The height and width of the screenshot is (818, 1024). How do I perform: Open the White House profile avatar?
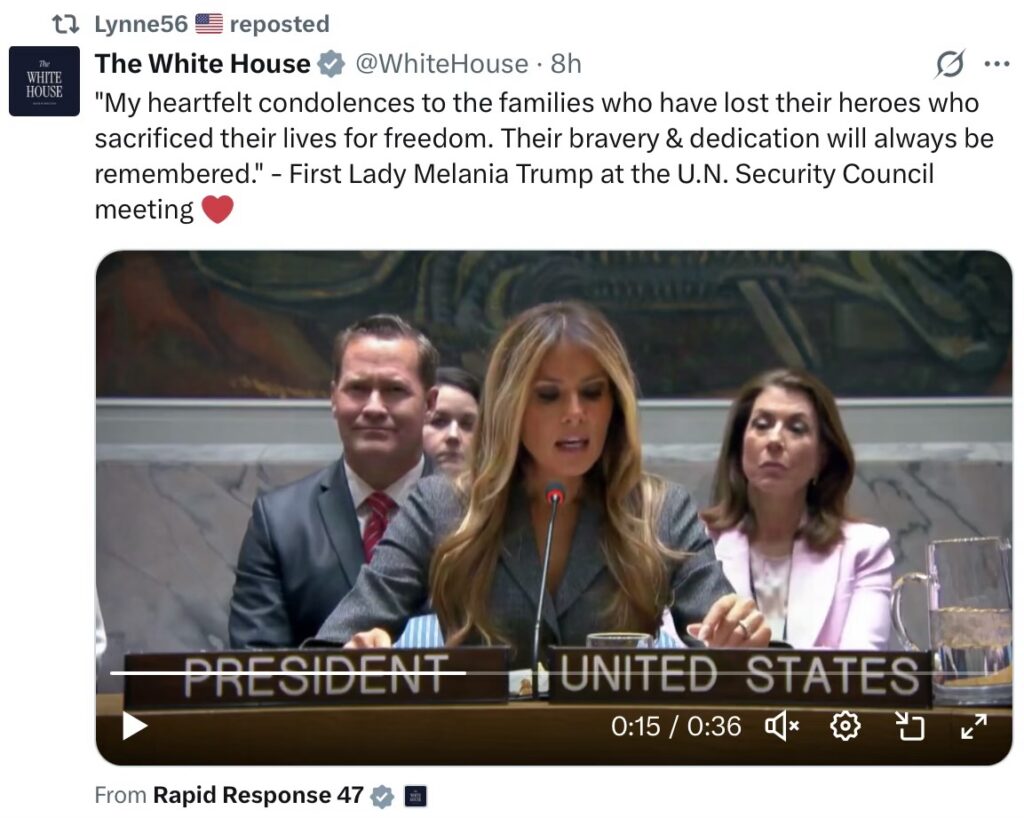click(x=44, y=81)
